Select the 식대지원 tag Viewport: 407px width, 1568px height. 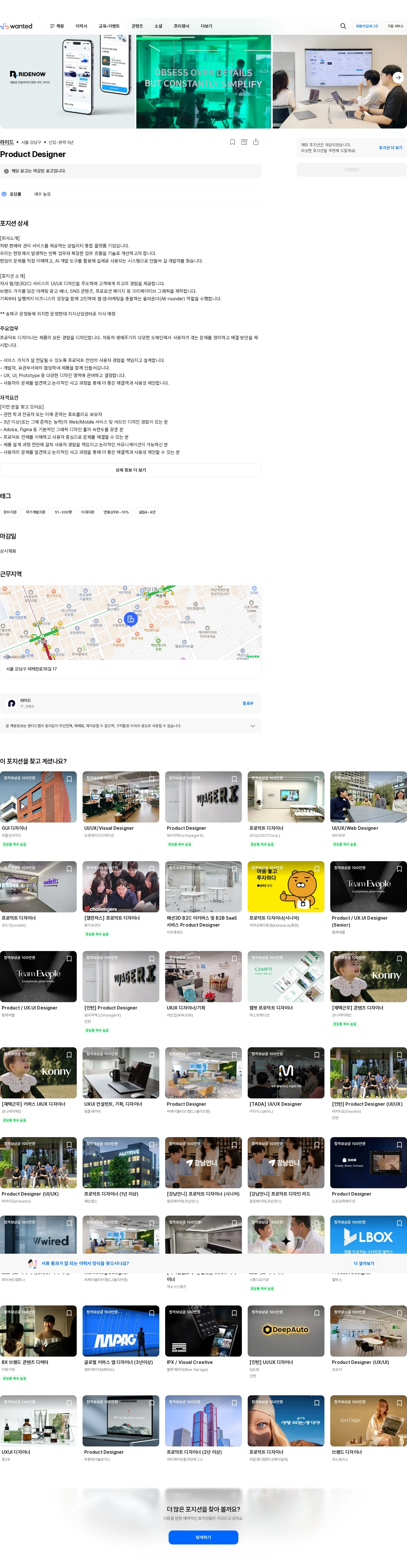pos(88,512)
